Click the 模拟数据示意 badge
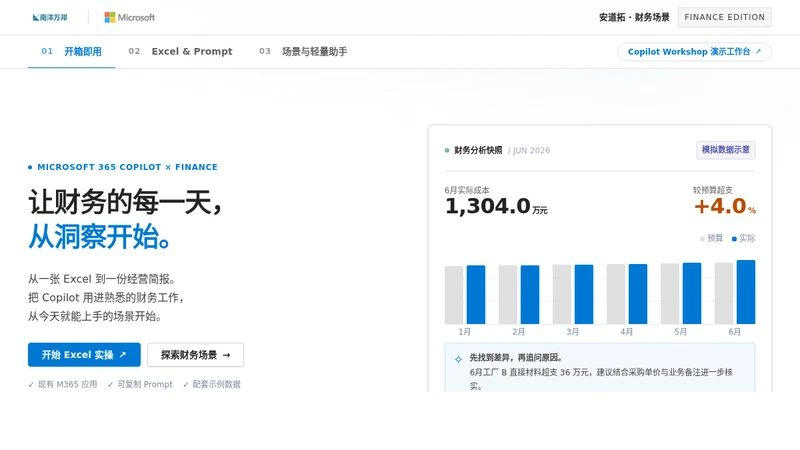The image size is (800, 450). coord(726,150)
